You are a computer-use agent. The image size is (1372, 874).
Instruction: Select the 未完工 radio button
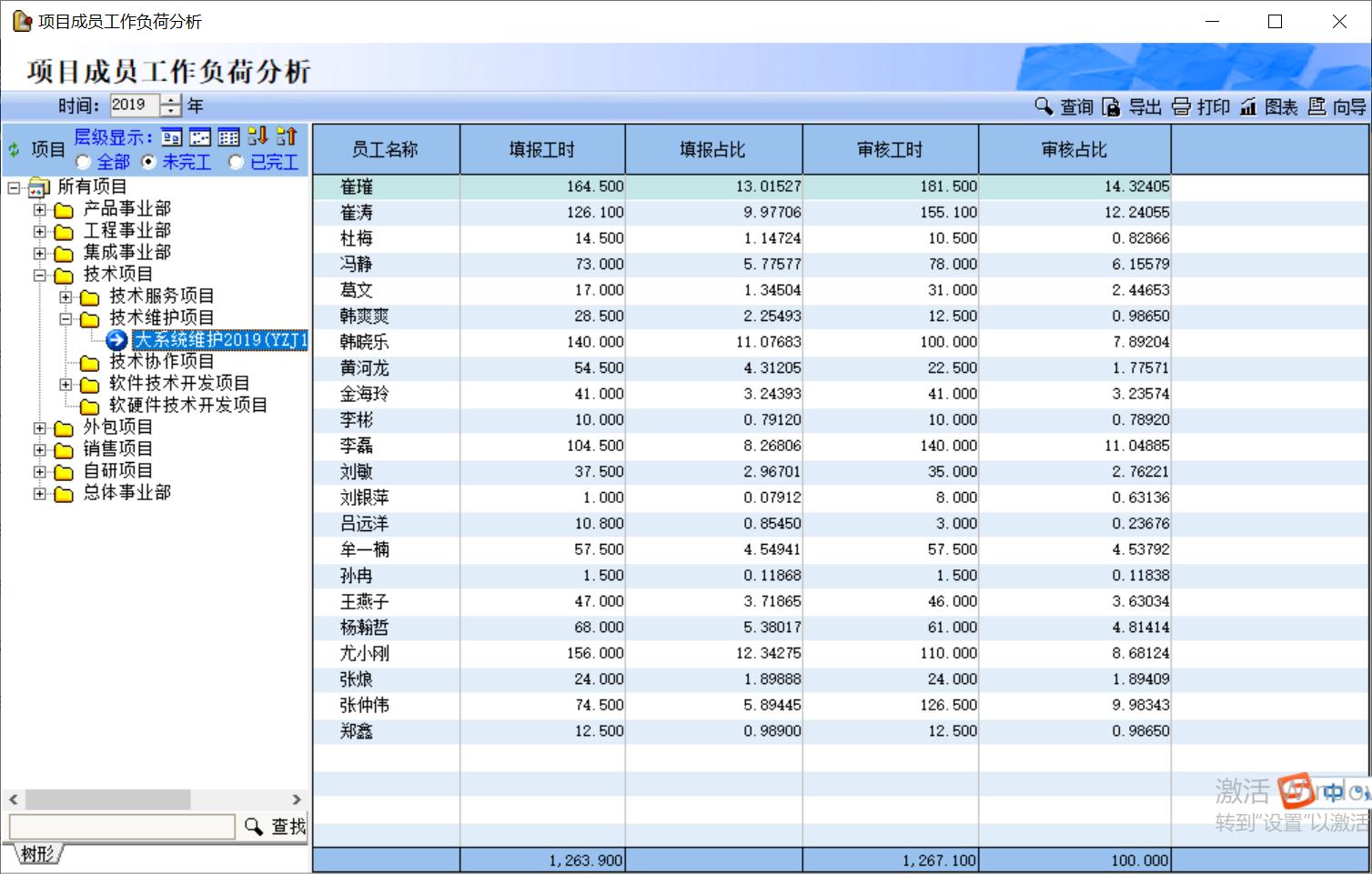pos(149,163)
